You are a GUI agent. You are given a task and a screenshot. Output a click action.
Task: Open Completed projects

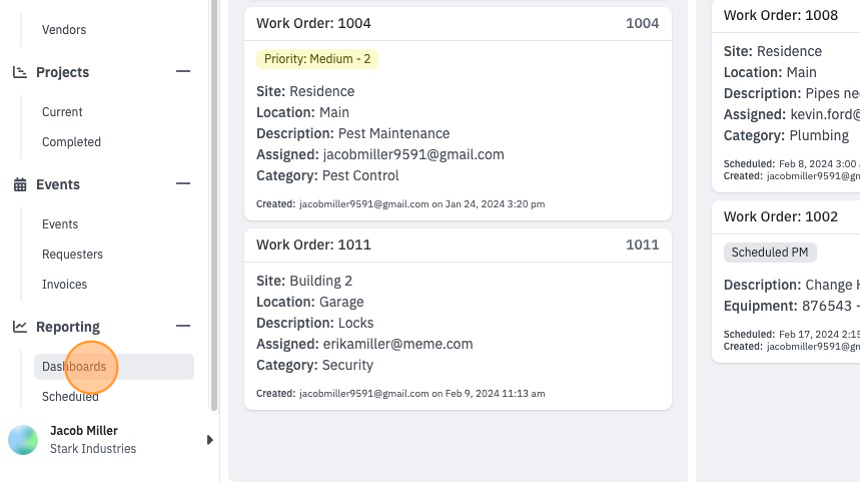(x=71, y=142)
